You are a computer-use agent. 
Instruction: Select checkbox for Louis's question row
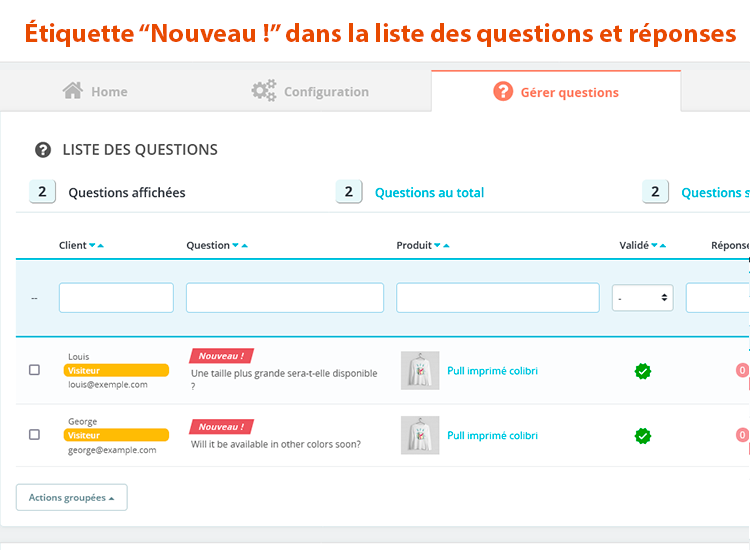tap(34, 370)
